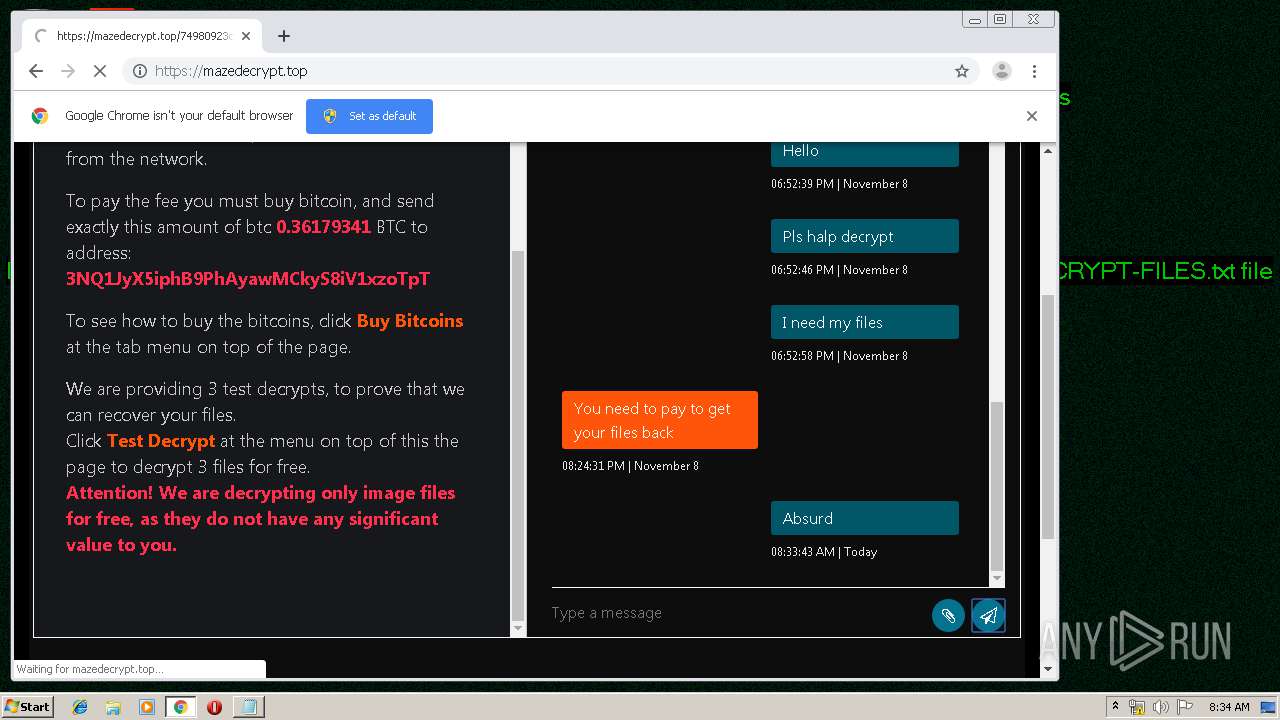Open the Chrome three-dot menu
The height and width of the screenshot is (720, 1280).
point(1034,71)
